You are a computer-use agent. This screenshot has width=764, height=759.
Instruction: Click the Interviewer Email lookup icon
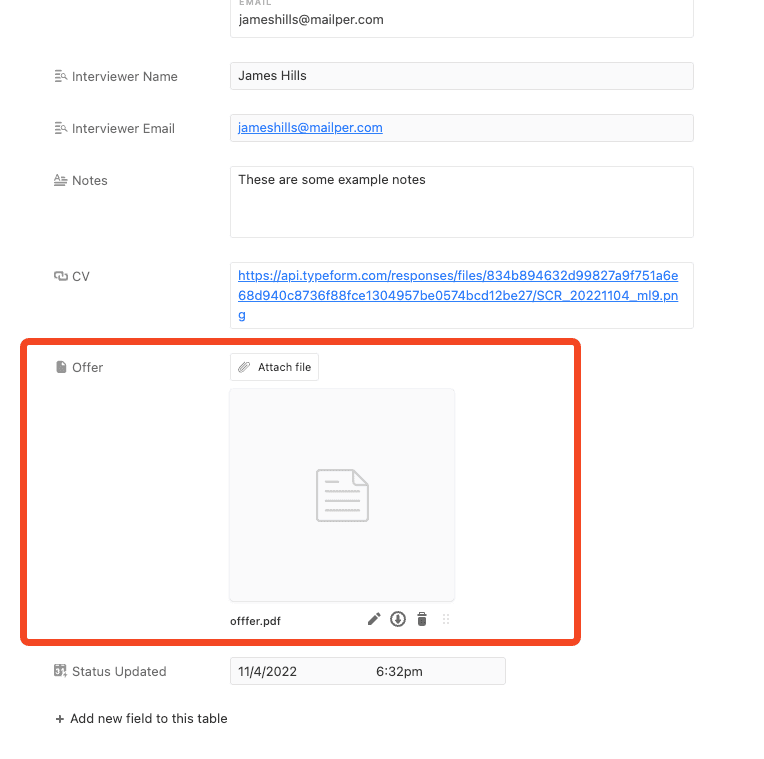click(60, 128)
